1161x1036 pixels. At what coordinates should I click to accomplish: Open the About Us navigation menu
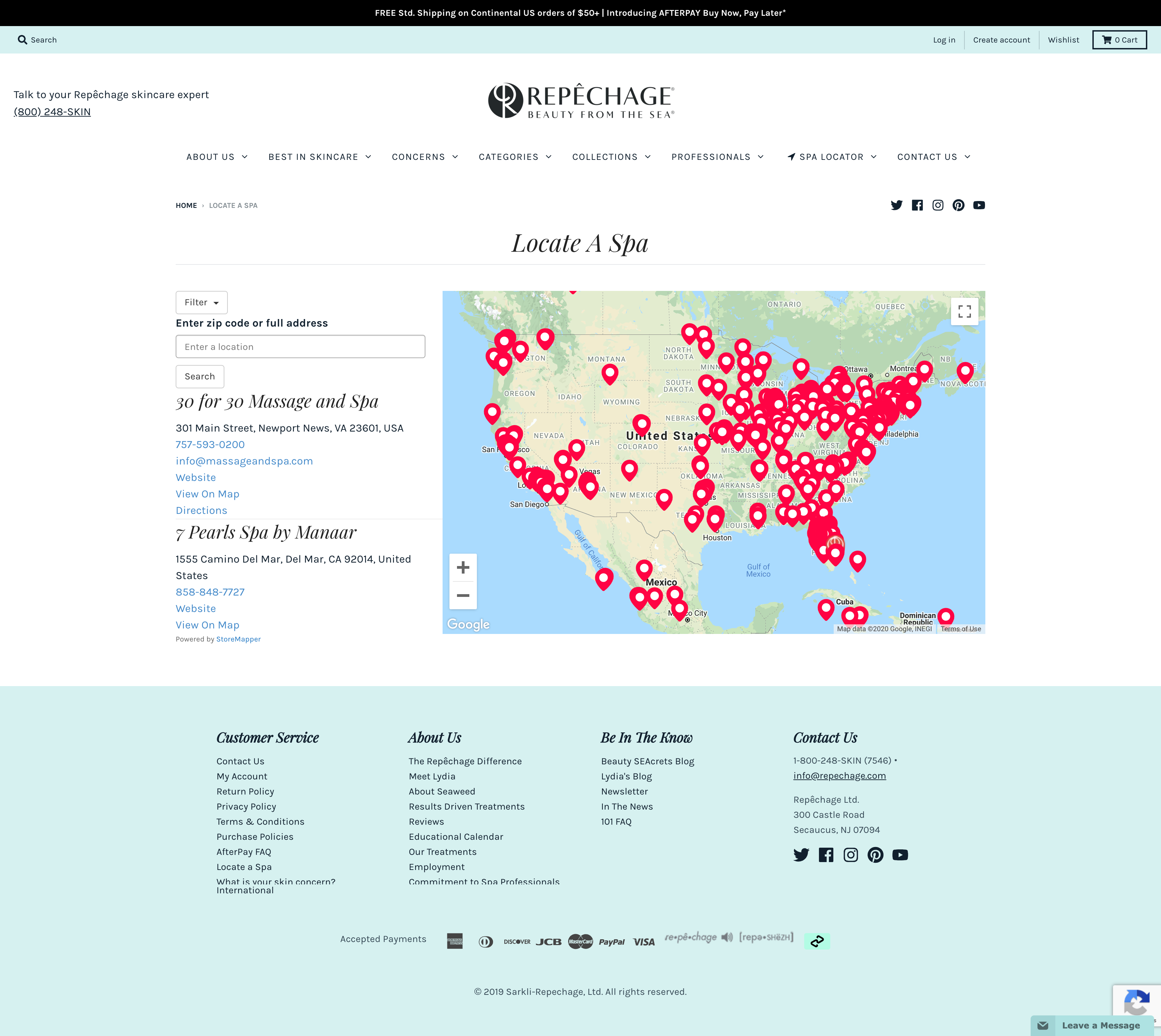(217, 157)
